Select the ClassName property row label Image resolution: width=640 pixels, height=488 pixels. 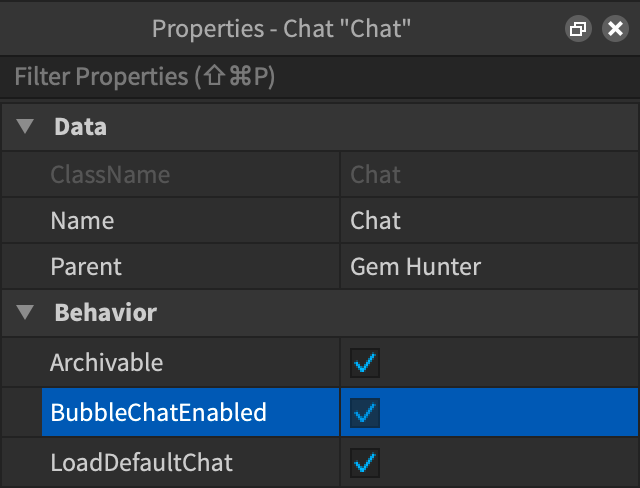[110, 175]
